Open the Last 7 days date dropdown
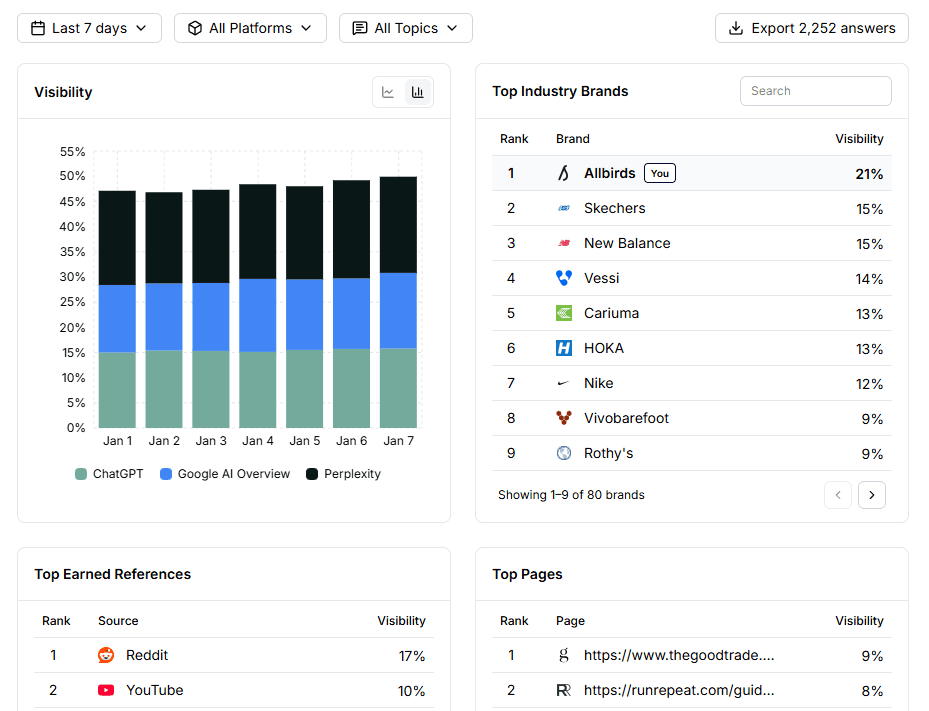 (x=89, y=28)
